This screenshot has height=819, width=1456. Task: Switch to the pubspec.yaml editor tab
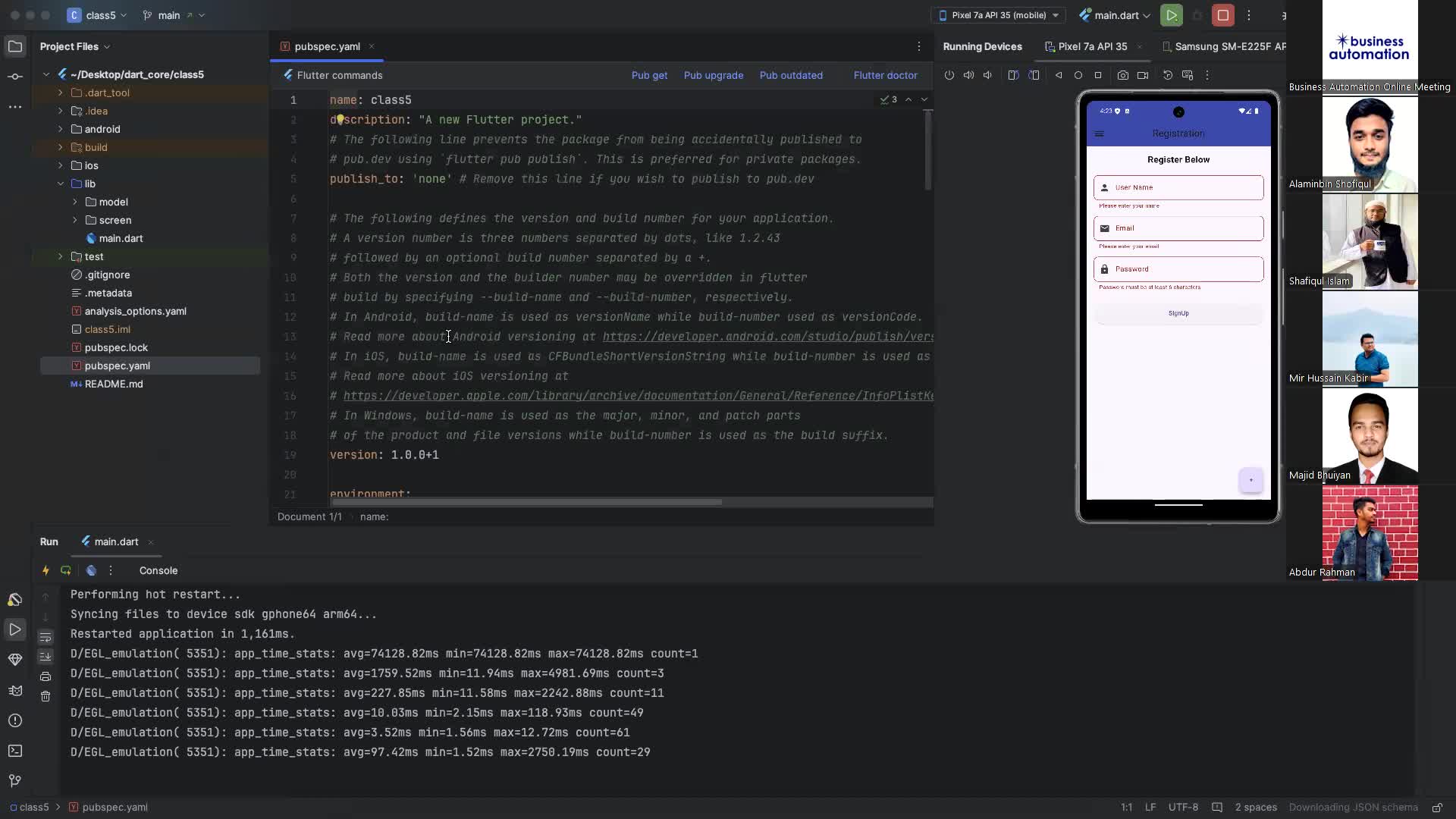(327, 46)
